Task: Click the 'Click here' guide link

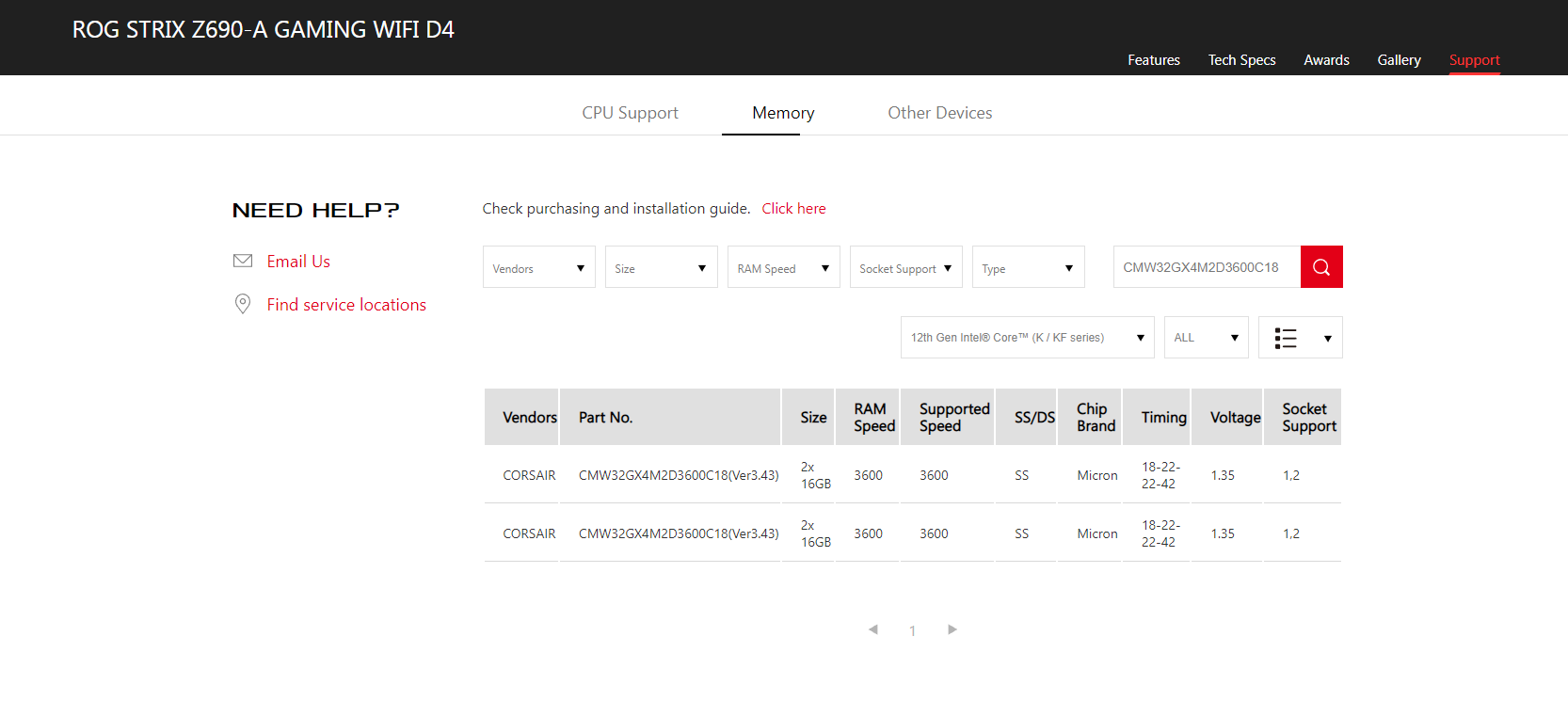Action: coord(793,209)
